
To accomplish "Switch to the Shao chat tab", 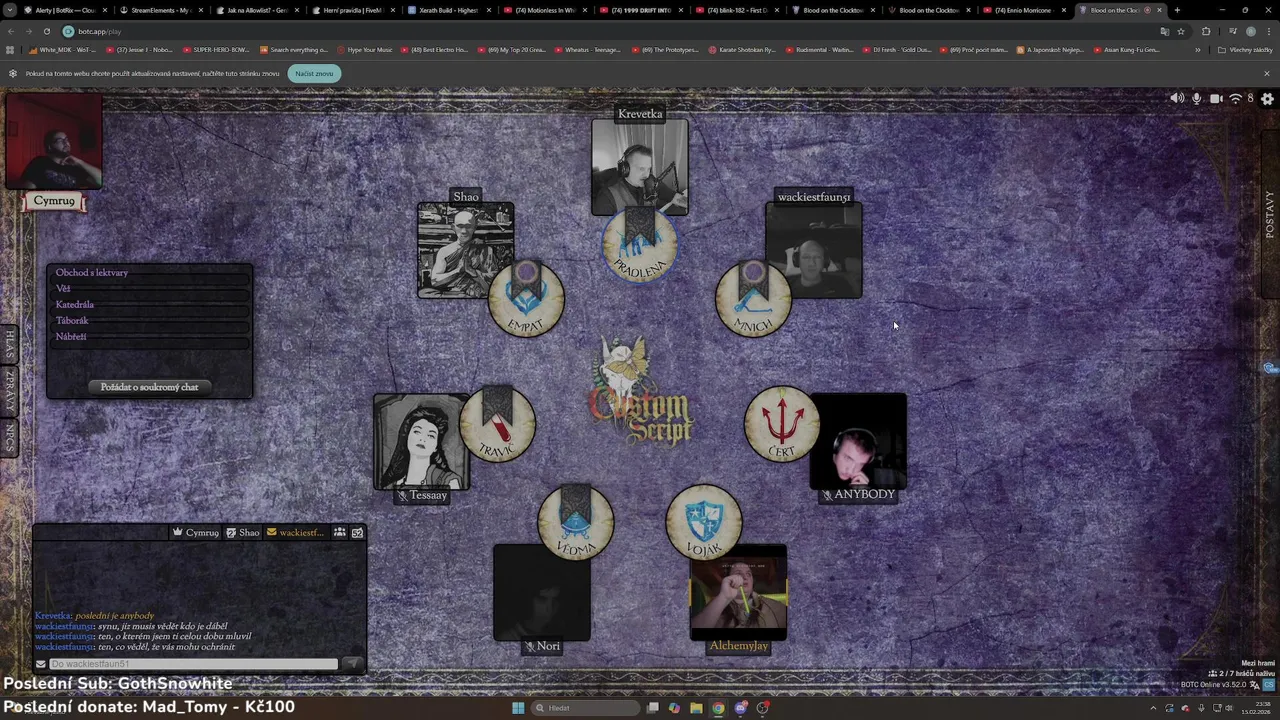I will click(x=243, y=532).
